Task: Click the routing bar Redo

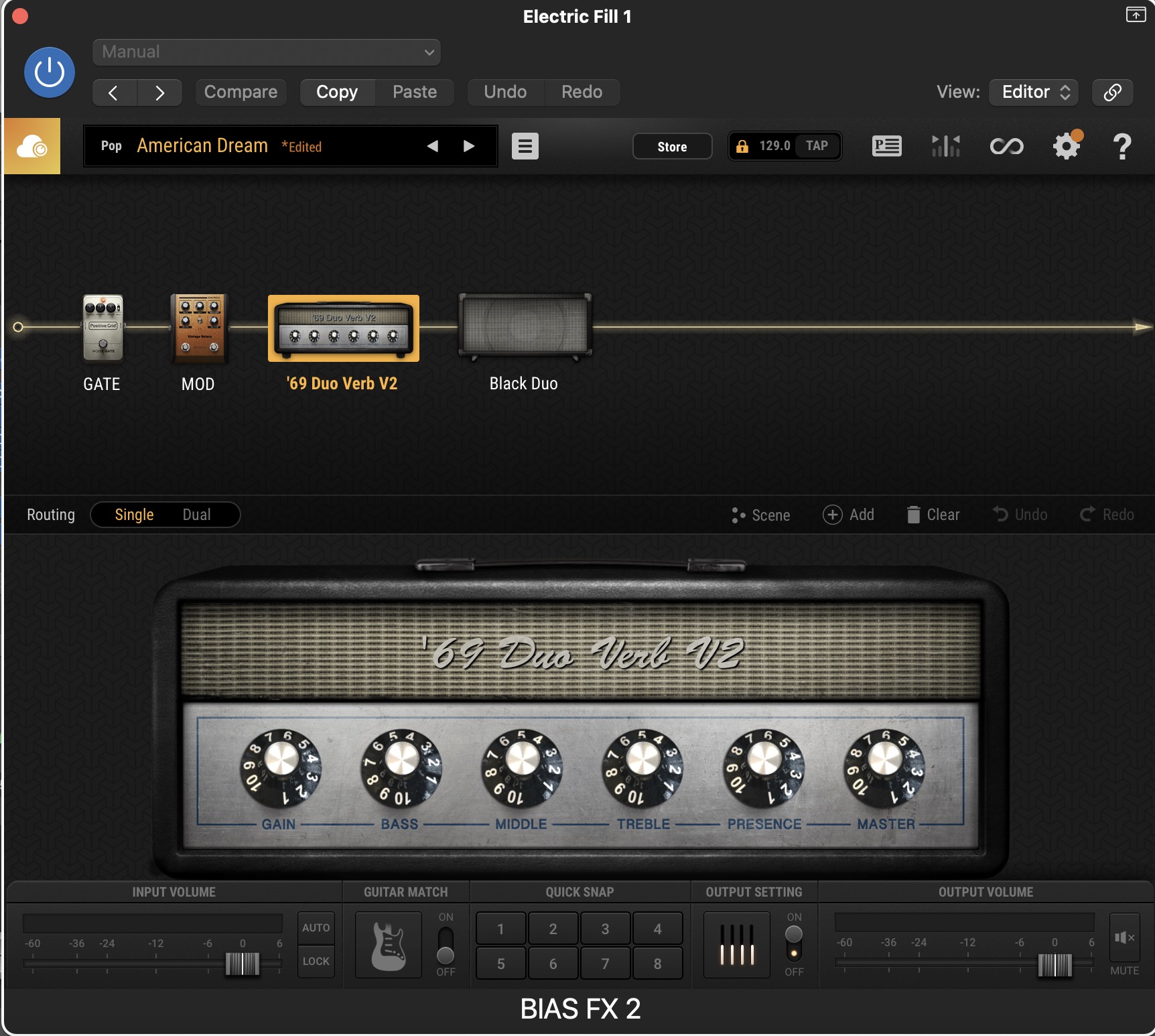Action: click(x=1107, y=515)
